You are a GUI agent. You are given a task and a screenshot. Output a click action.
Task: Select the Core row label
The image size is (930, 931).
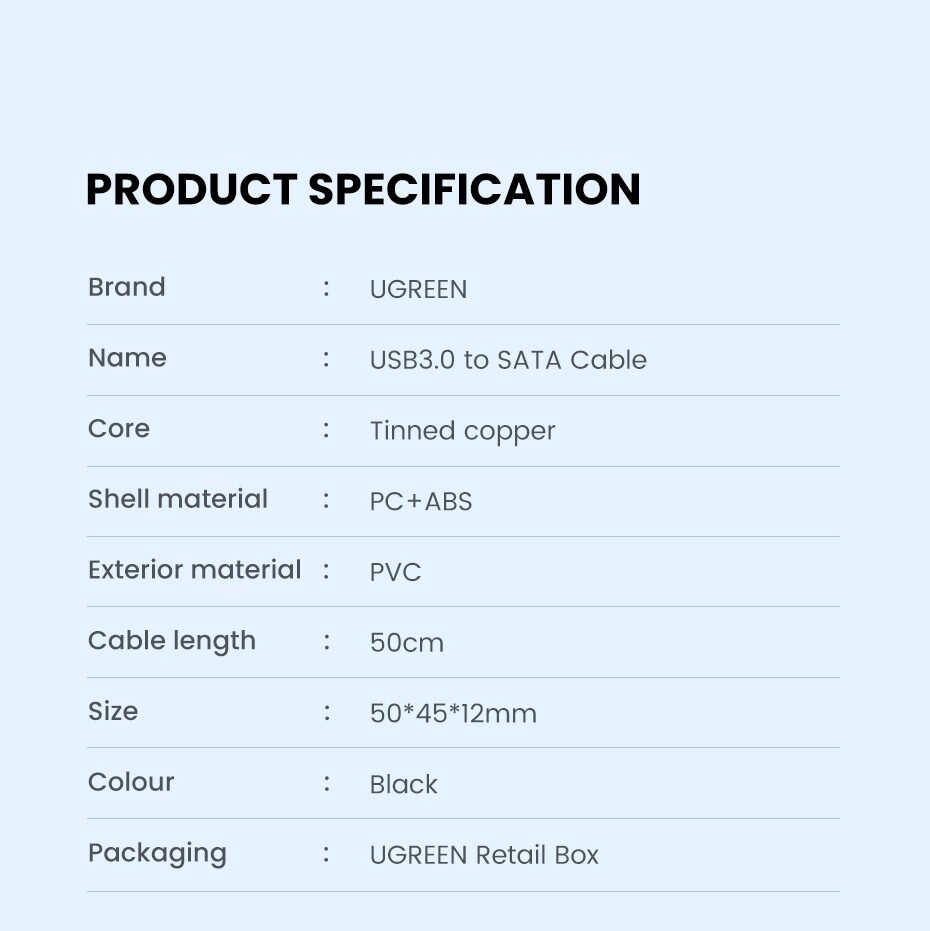click(119, 429)
